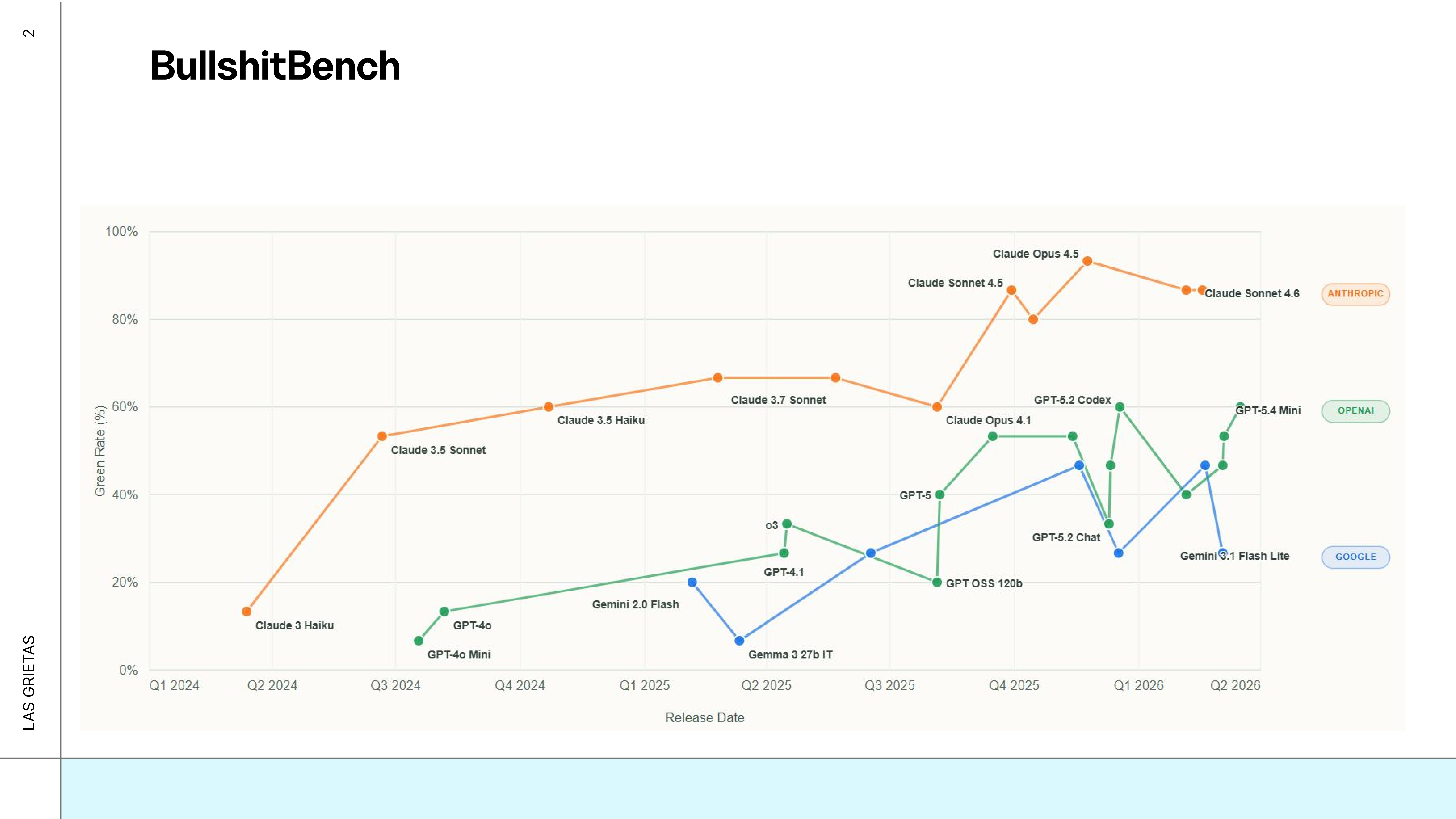Click the Claude 3.5 Haiku data point

tap(548, 407)
